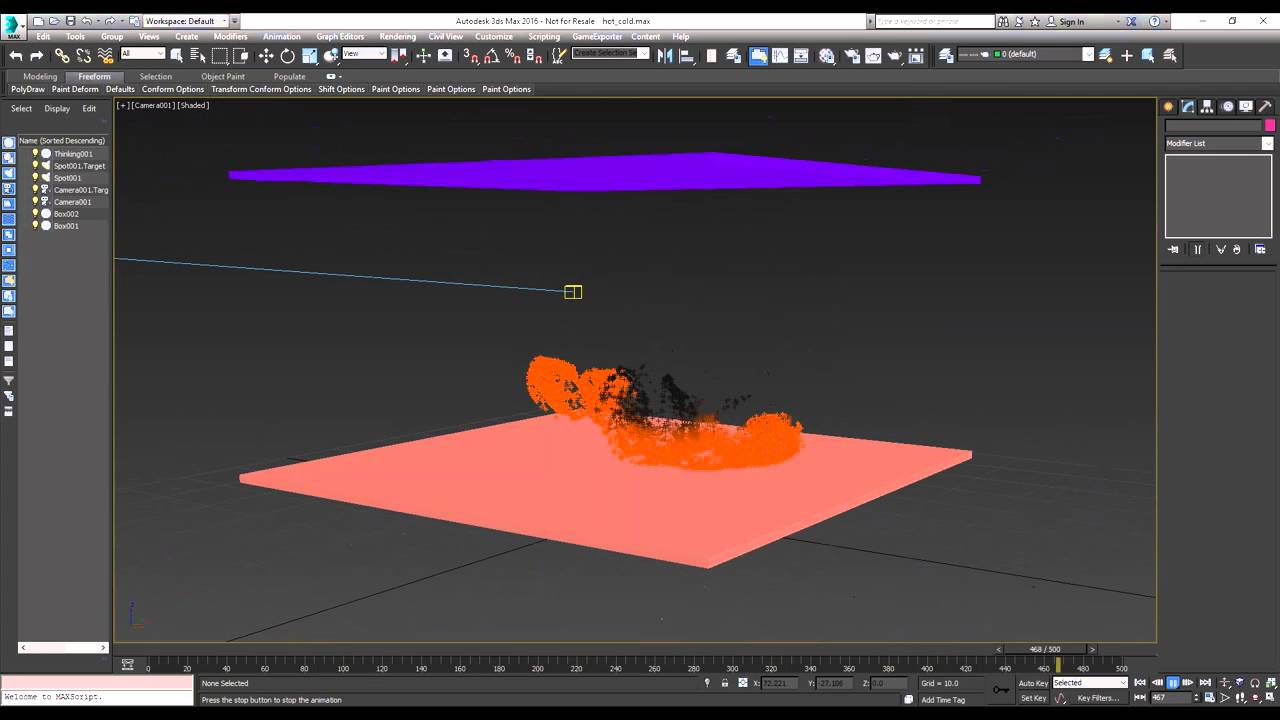1280x720 pixels.
Task: Open the Motion command panel tab
Action: click(x=1226, y=106)
